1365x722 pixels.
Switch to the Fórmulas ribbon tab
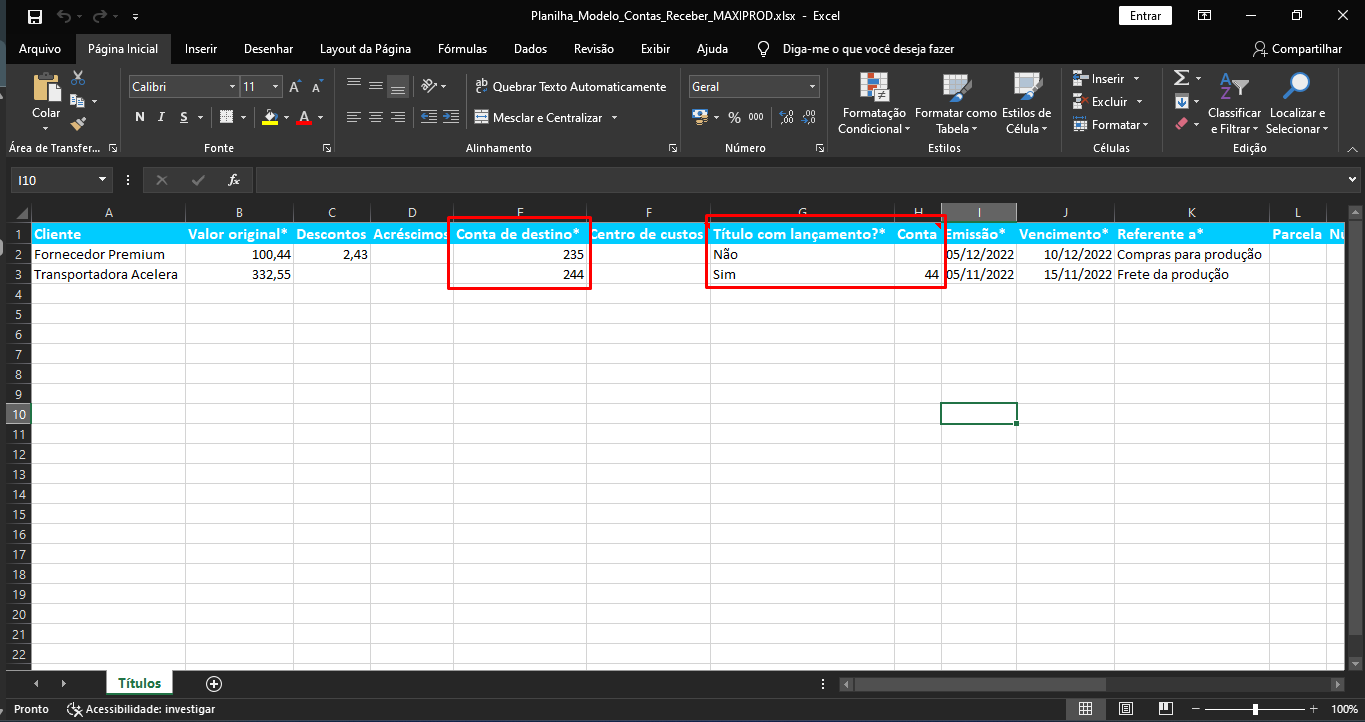click(462, 49)
